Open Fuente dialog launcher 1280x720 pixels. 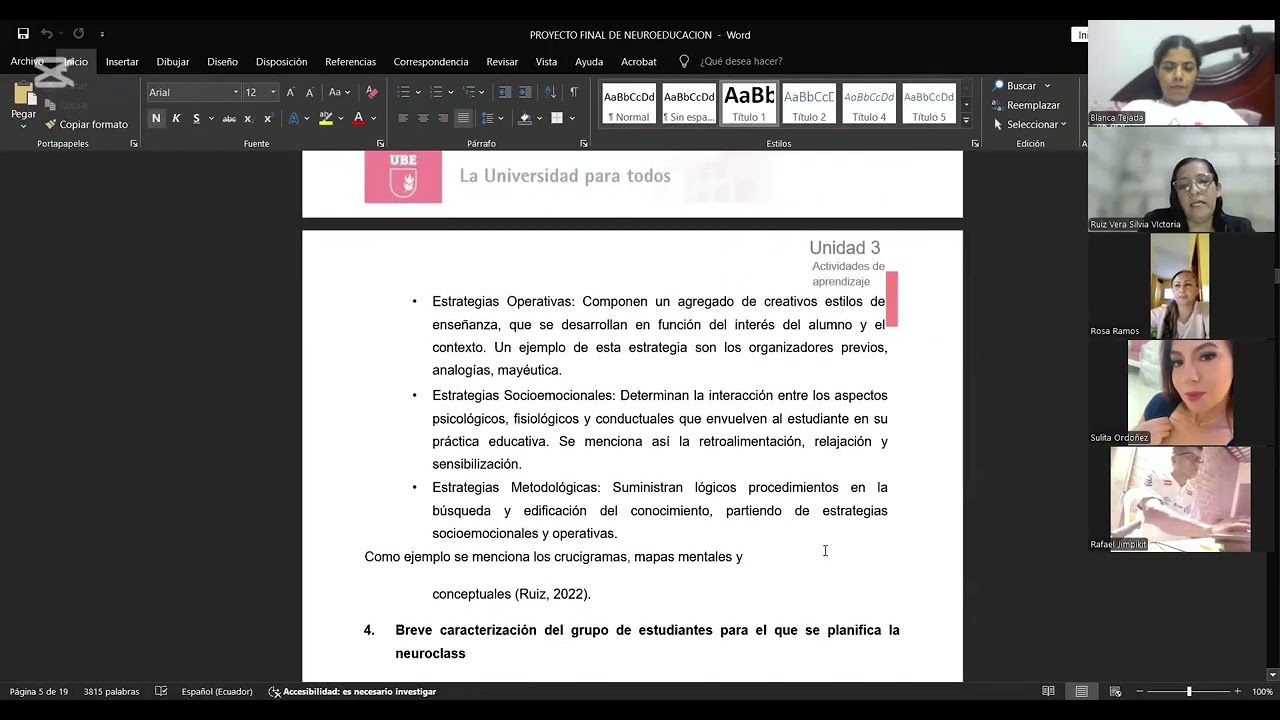[380, 144]
